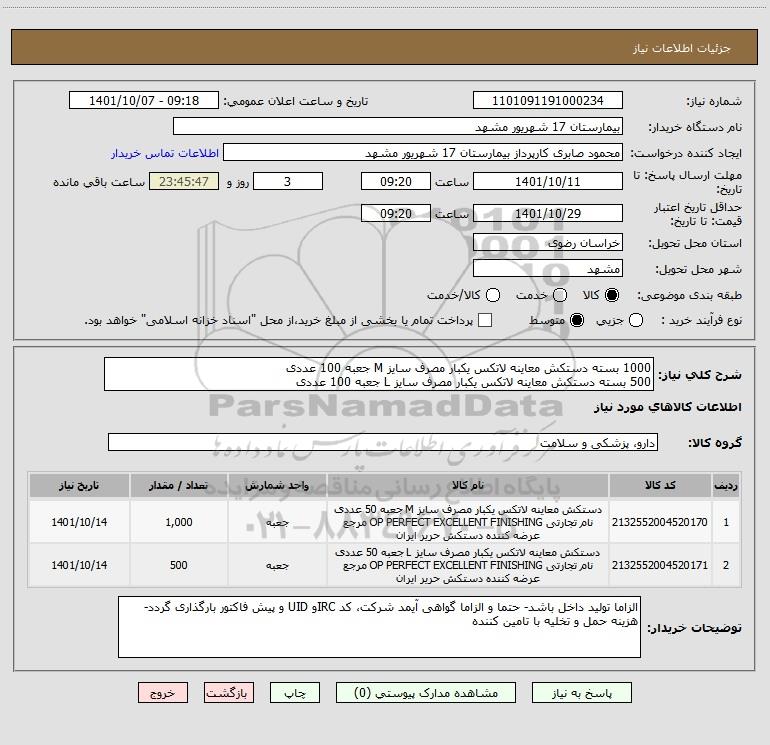Click the price validity date 1401/10/29
This screenshot has height=745, width=770.
click(548, 213)
